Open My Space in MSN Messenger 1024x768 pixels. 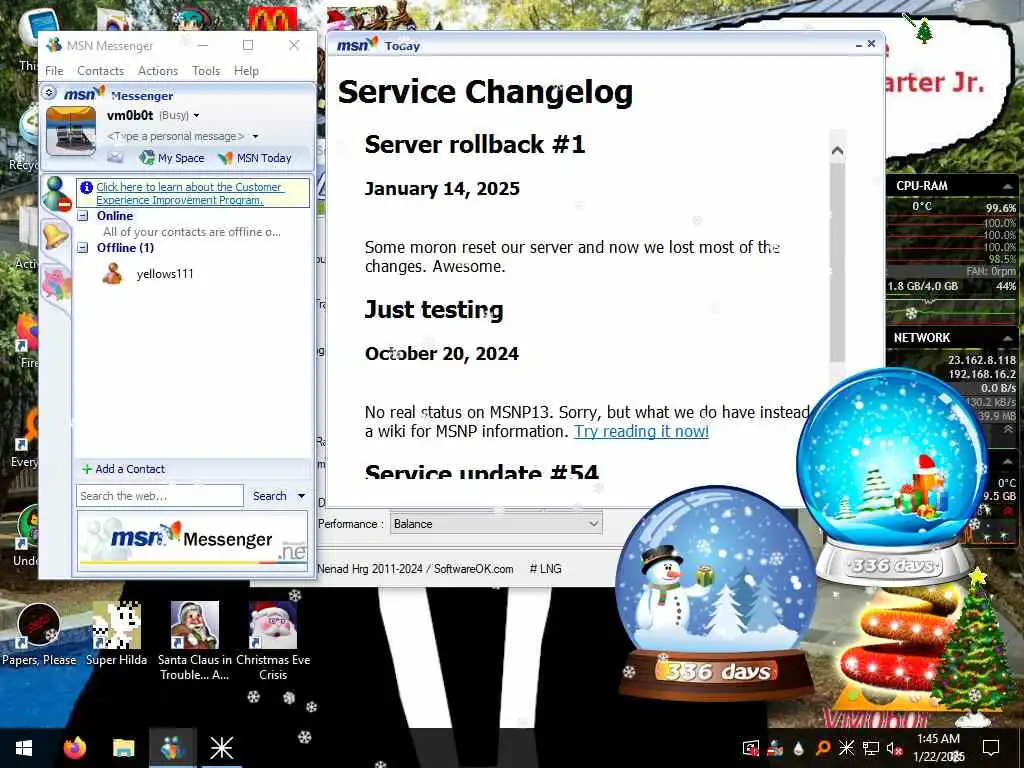point(172,157)
